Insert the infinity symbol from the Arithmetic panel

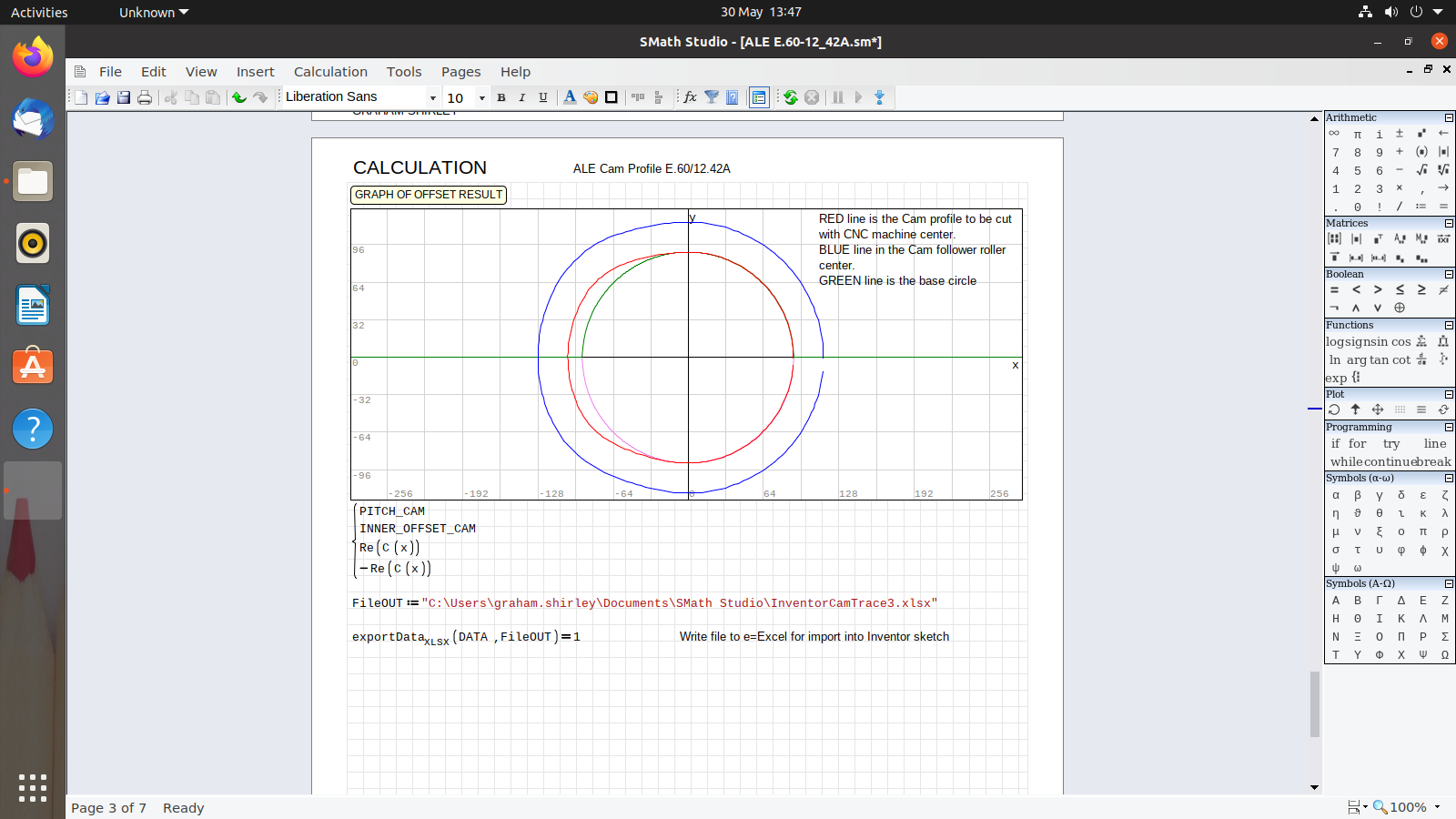[x=1335, y=134]
